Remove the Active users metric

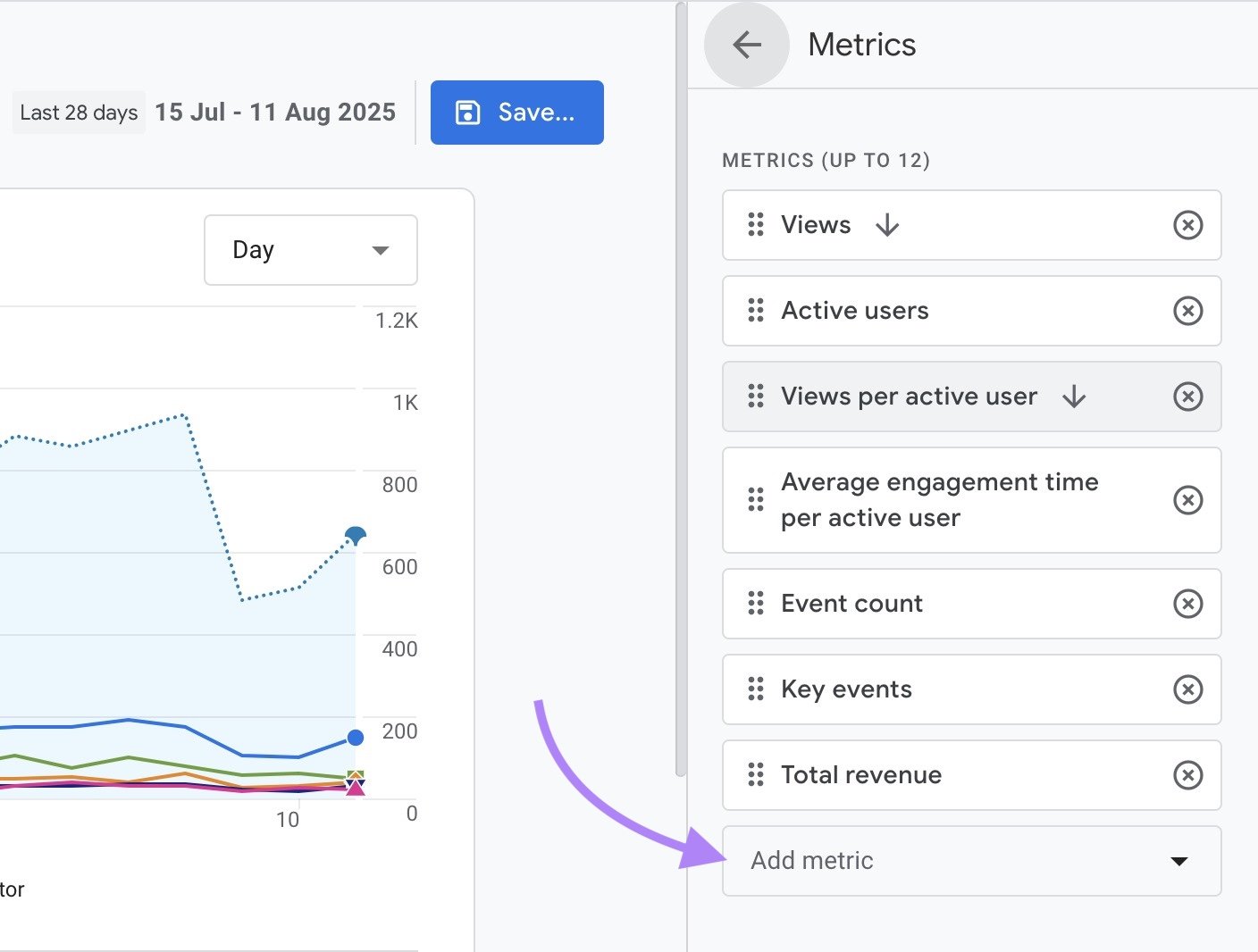coord(1187,311)
